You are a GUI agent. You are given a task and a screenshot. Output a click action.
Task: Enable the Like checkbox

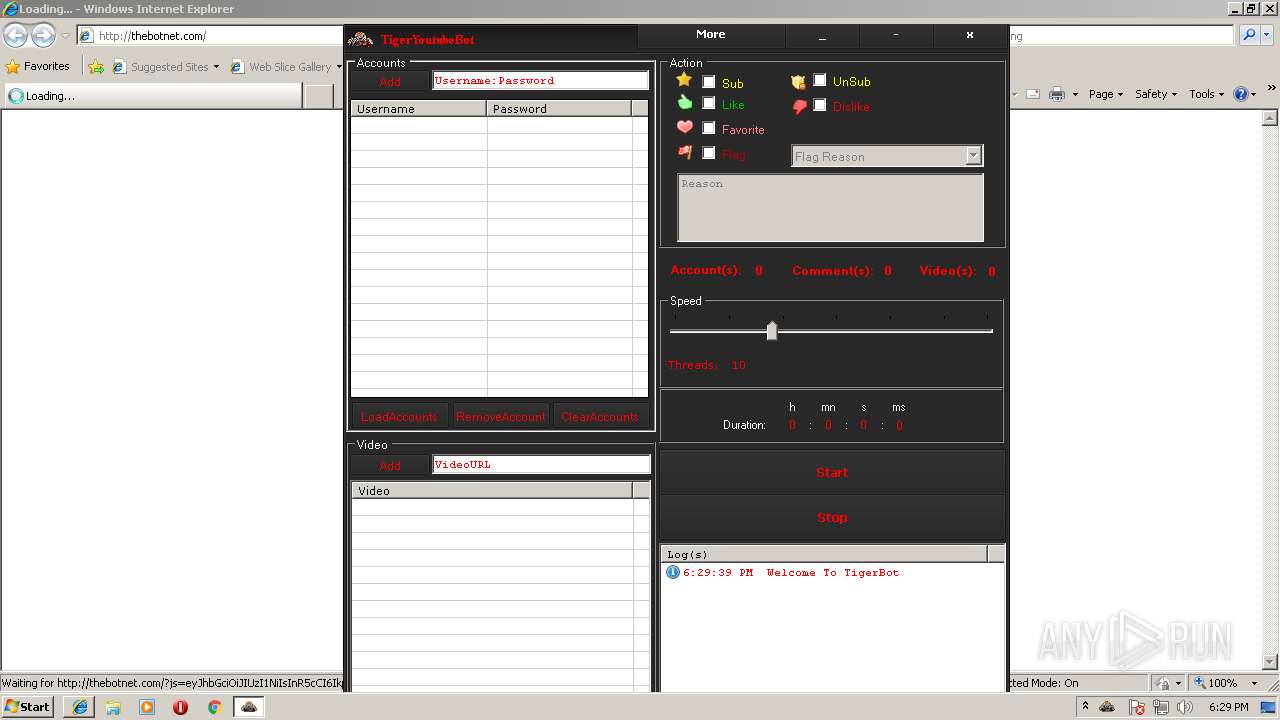[709, 103]
